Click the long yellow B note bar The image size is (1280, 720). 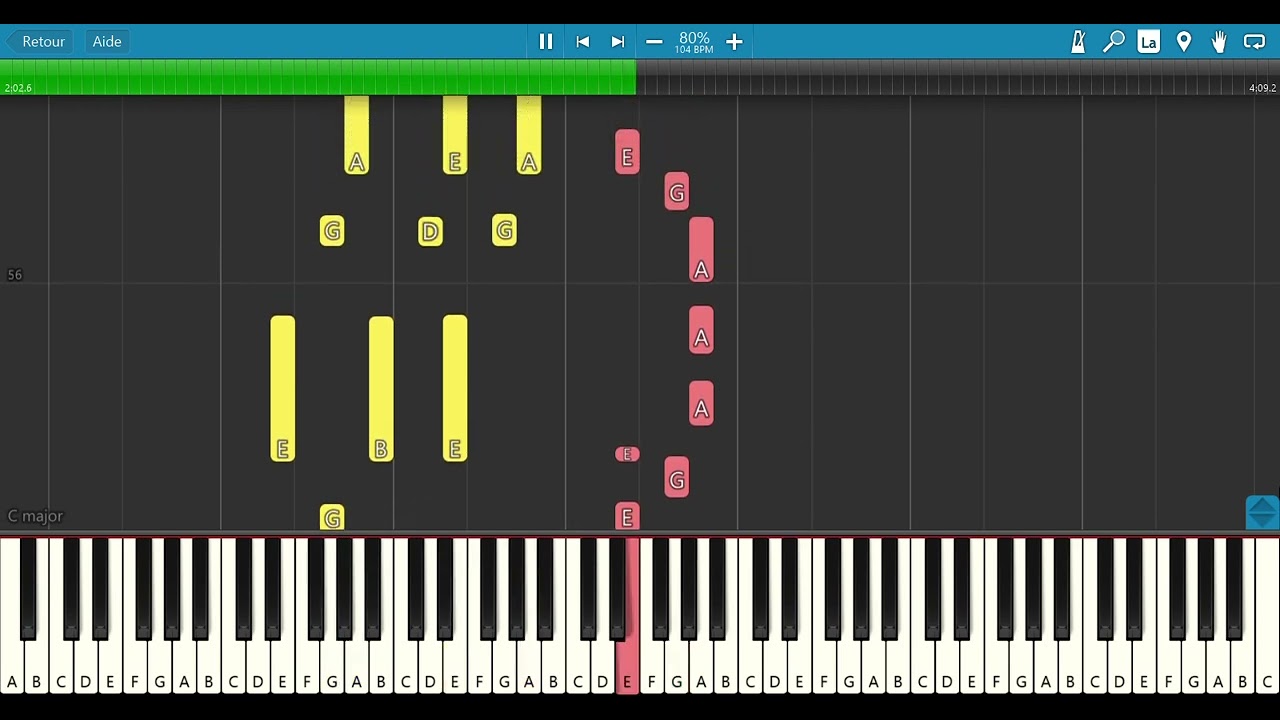point(381,389)
